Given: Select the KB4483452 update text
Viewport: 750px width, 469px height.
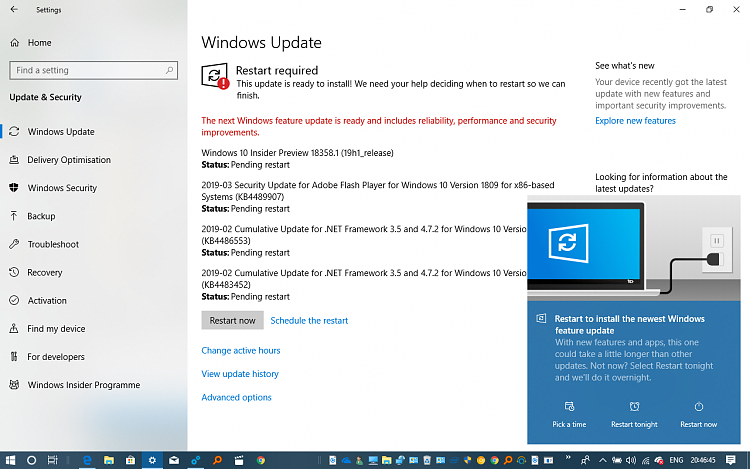Looking at the screenshot, I should pyautogui.click(x=226, y=285).
